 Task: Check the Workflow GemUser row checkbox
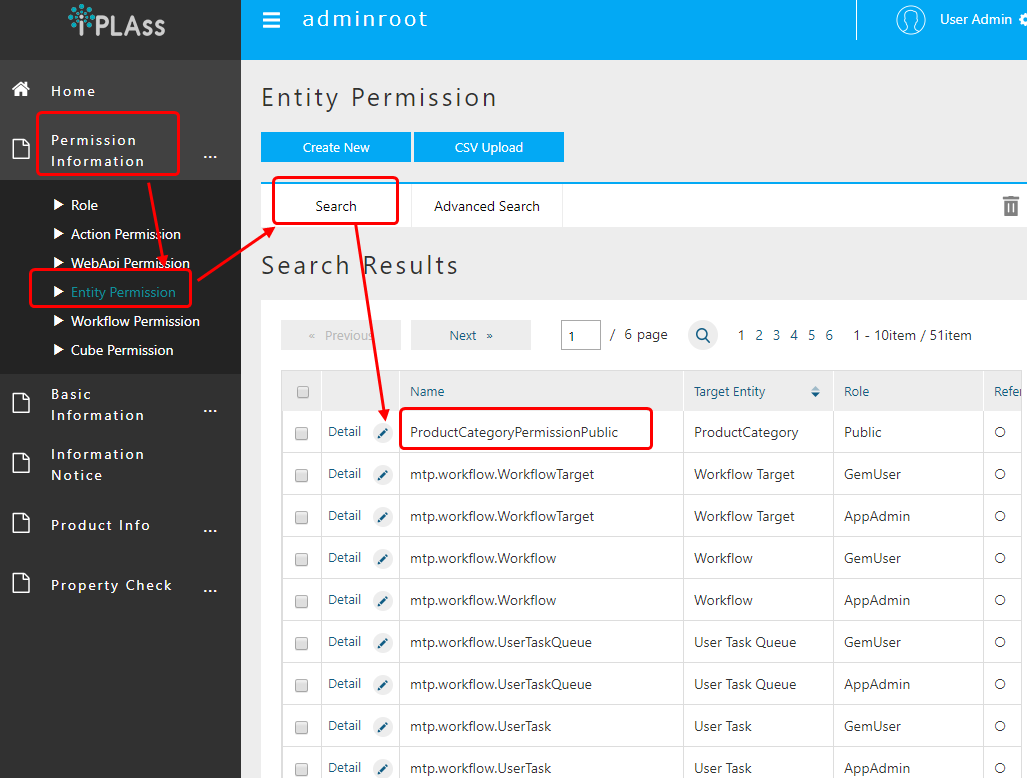(301, 559)
